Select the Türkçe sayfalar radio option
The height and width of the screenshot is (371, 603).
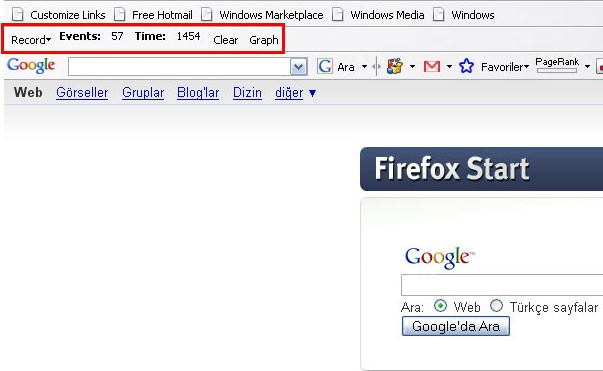[496, 306]
